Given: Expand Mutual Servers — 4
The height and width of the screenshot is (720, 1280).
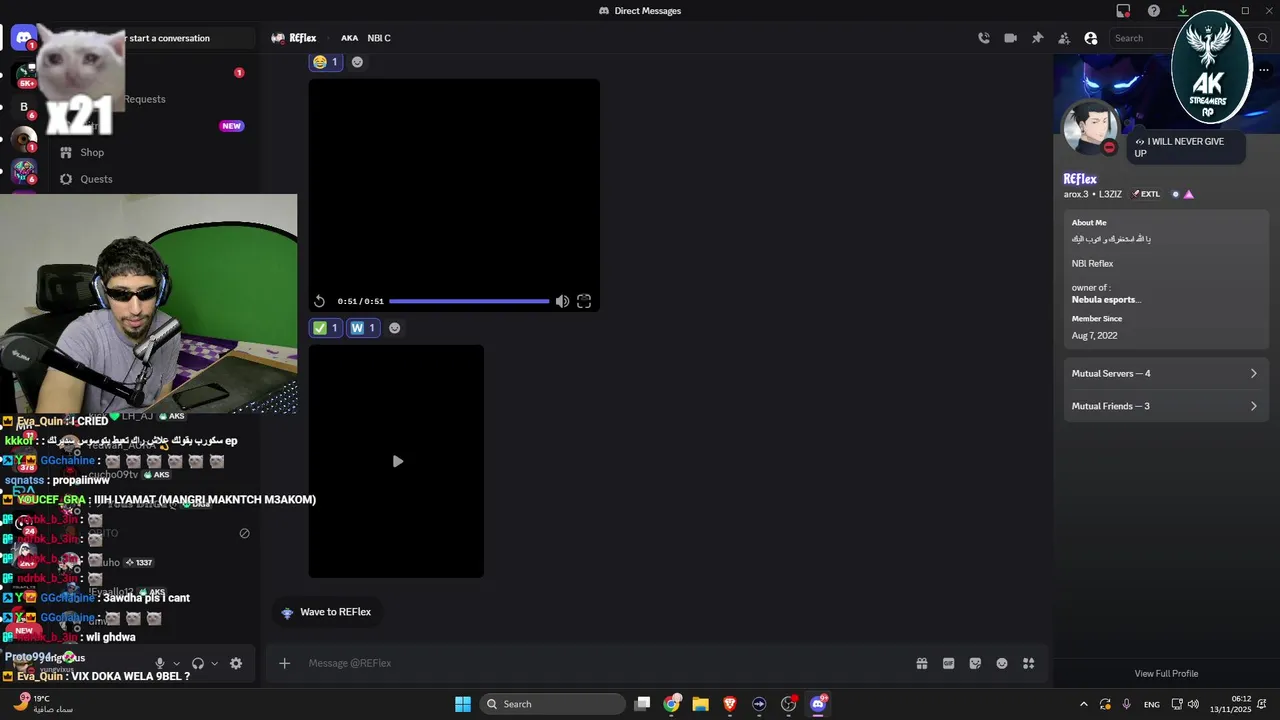Looking at the screenshot, I should [1166, 373].
